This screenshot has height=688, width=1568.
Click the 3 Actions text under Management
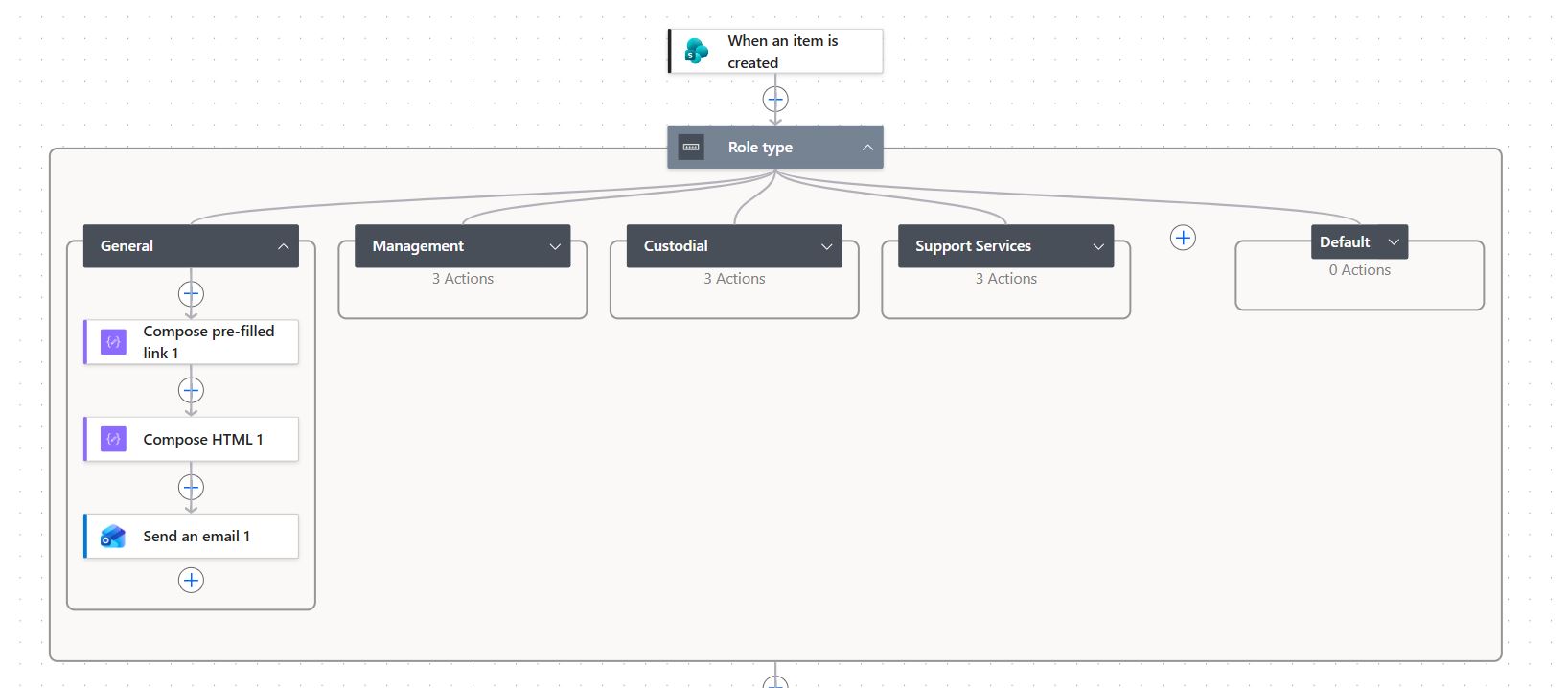tap(462, 279)
